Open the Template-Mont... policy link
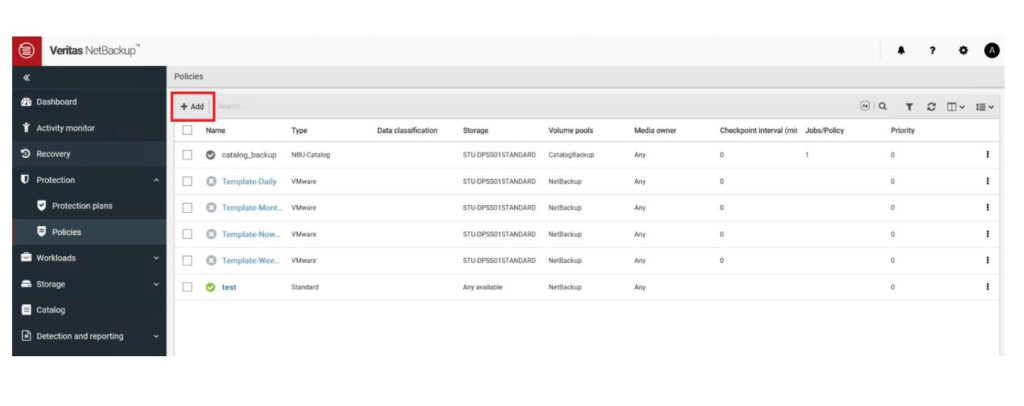Image resolution: width=1024 pixels, height=406 pixels. 253,208
